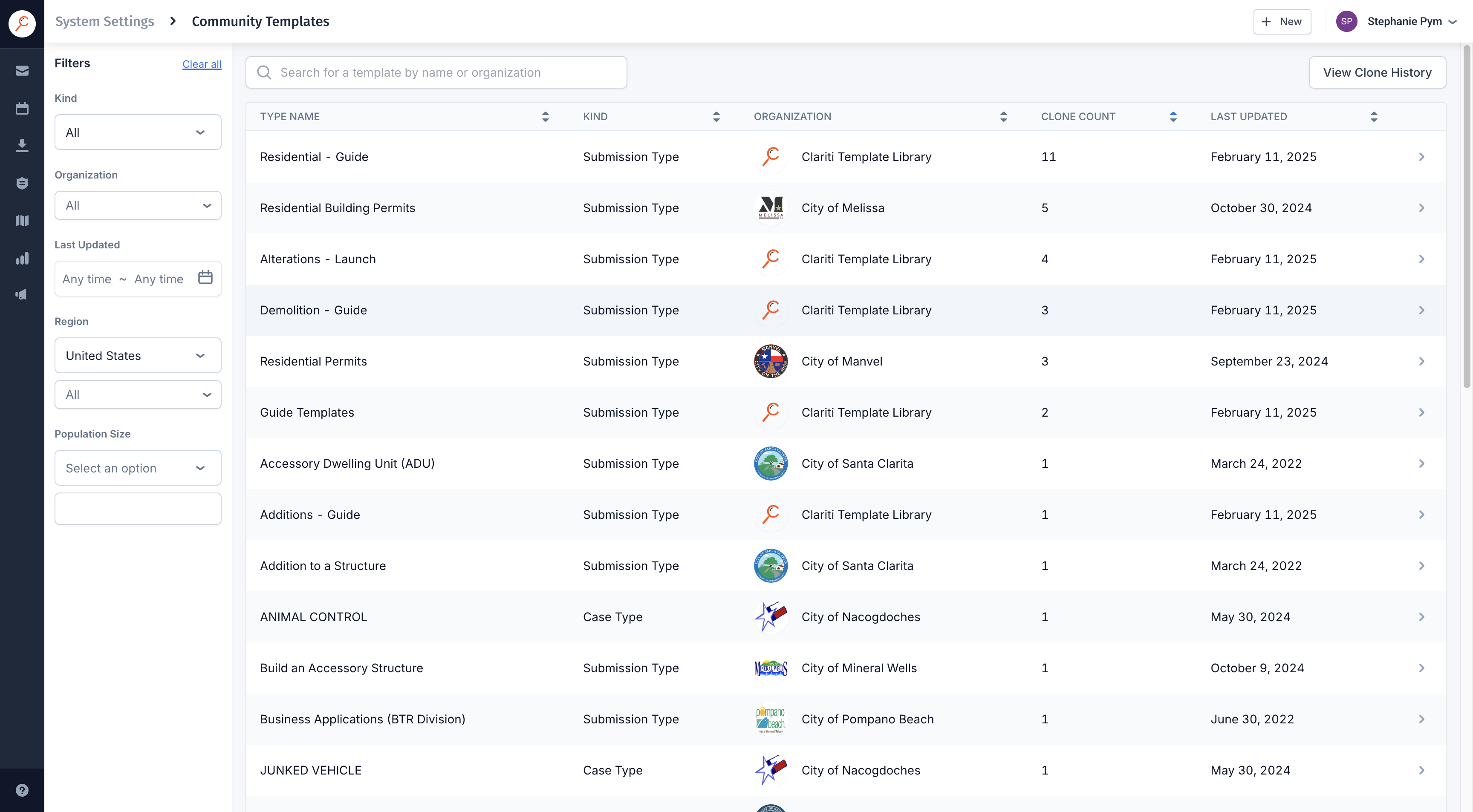
Task: Open the megaphone announcements icon
Action: pos(22,295)
